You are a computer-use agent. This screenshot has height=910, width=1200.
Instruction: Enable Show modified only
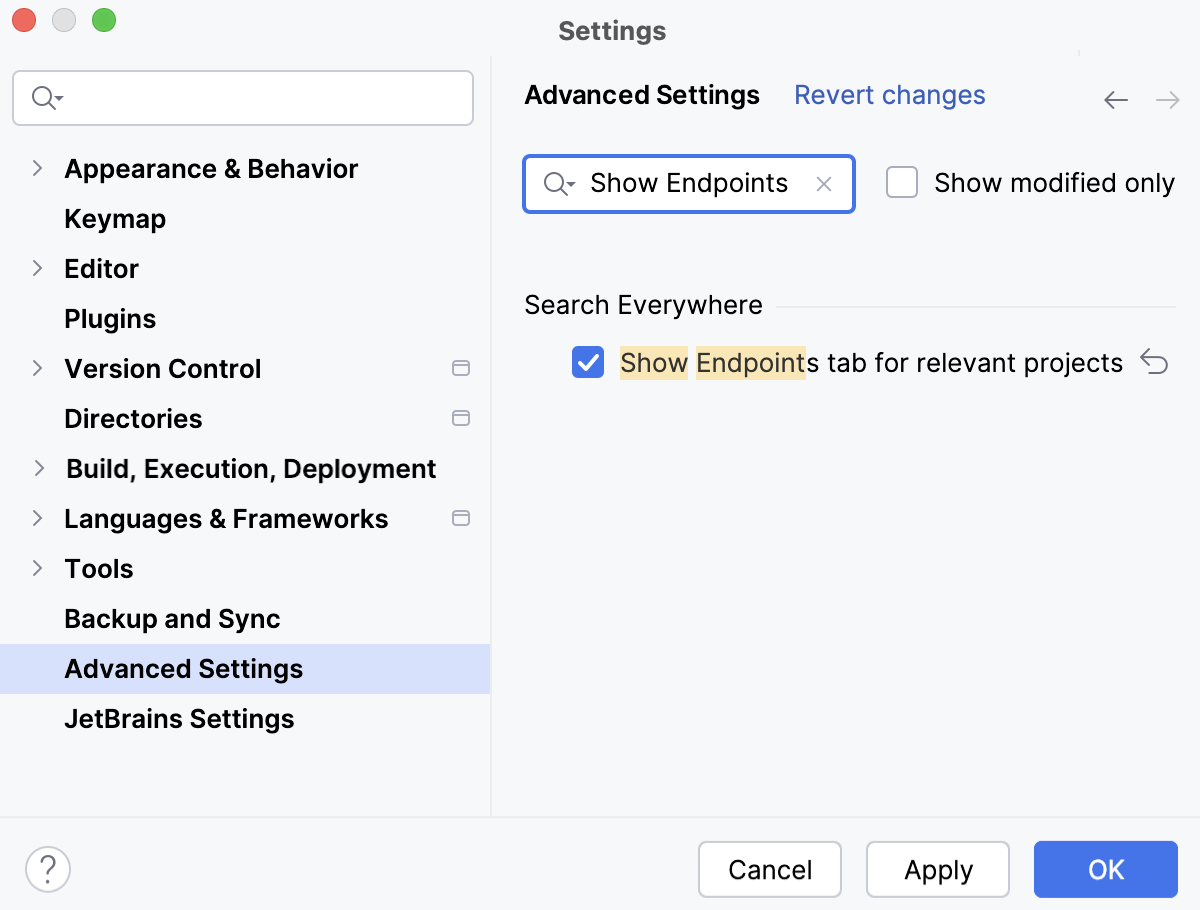coord(902,182)
